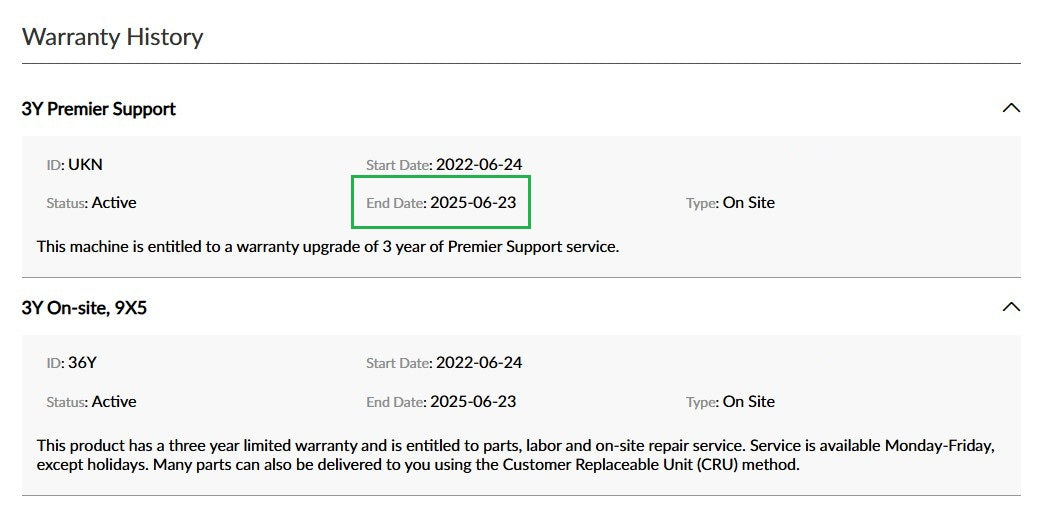1046x509 pixels.
Task: Click the Type label in 3Y On-site section
Action: pos(702,402)
